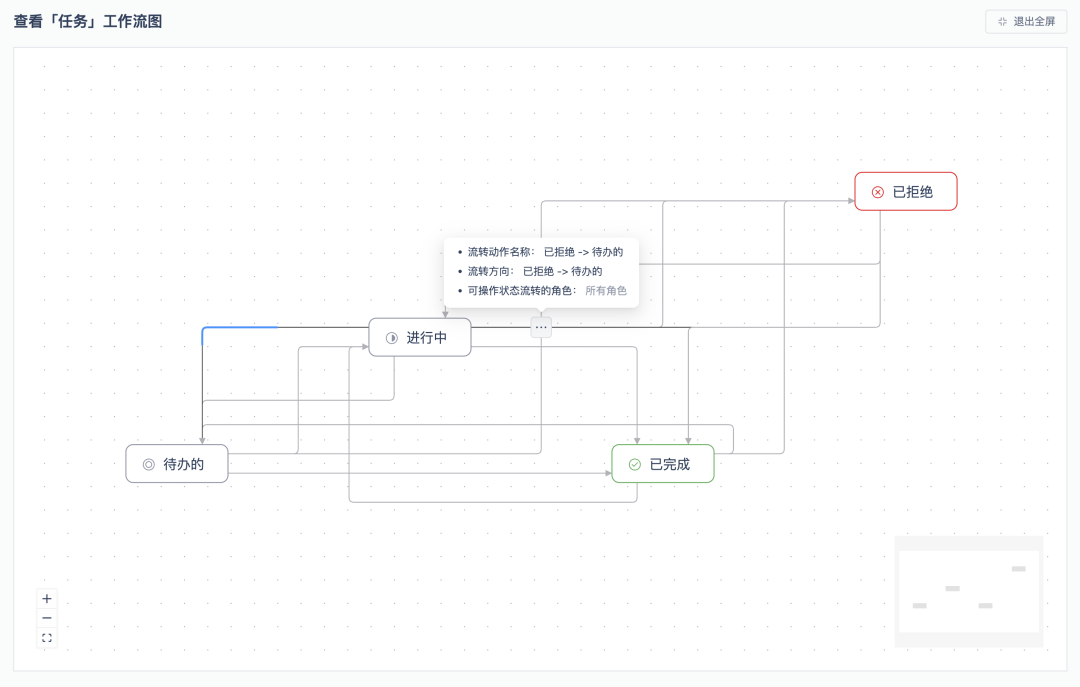The width and height of the screenshot is (1080, 687).
Task: Click the zoom out minus icon
Action: tap(47, 618)
